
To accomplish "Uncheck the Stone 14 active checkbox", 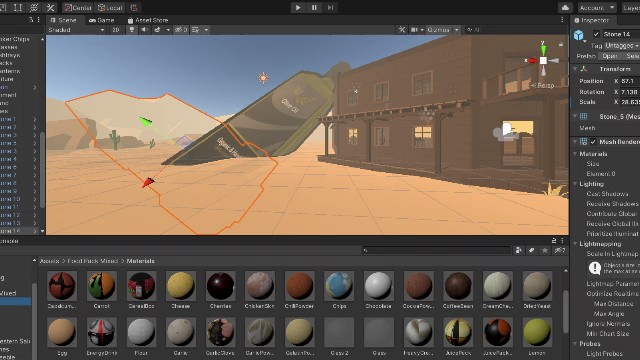I will pos(596,34).
